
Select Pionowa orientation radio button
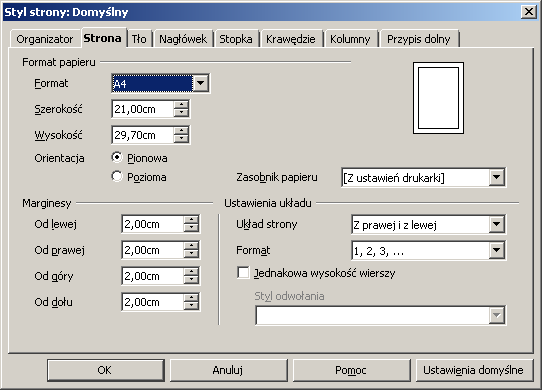coord(117,158)
